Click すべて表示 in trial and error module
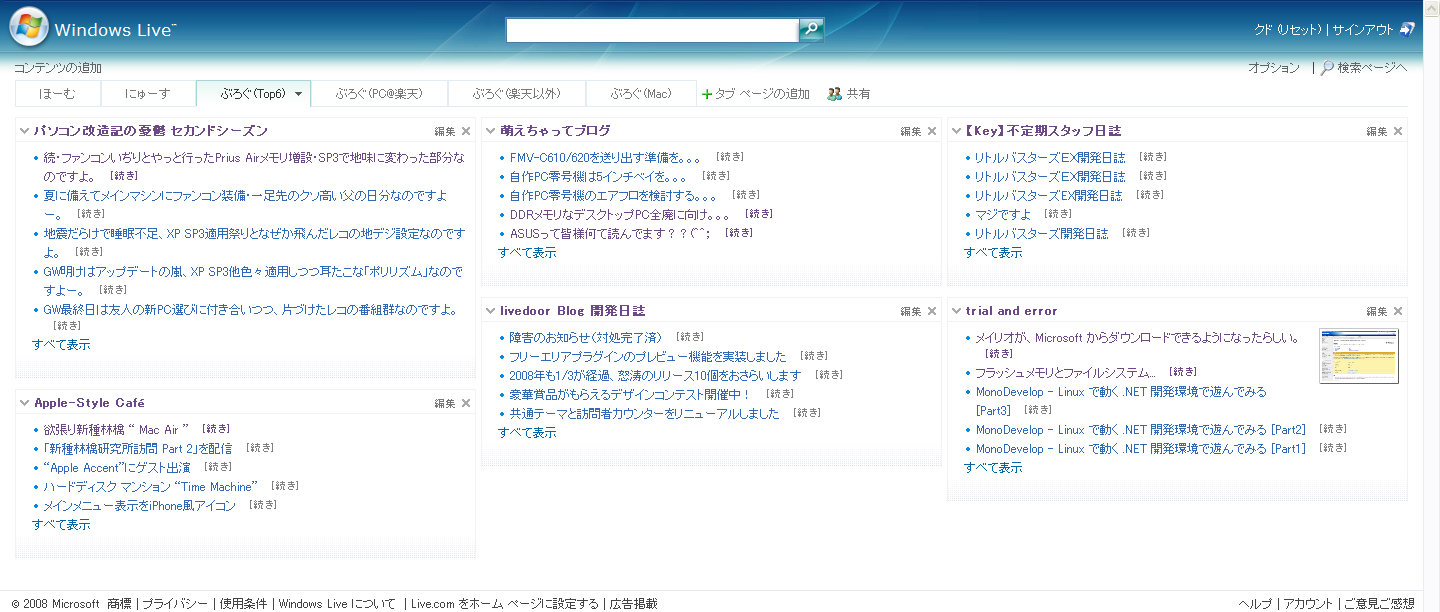The width and height of the screenshot is (1440, 612). pos(993,468)
